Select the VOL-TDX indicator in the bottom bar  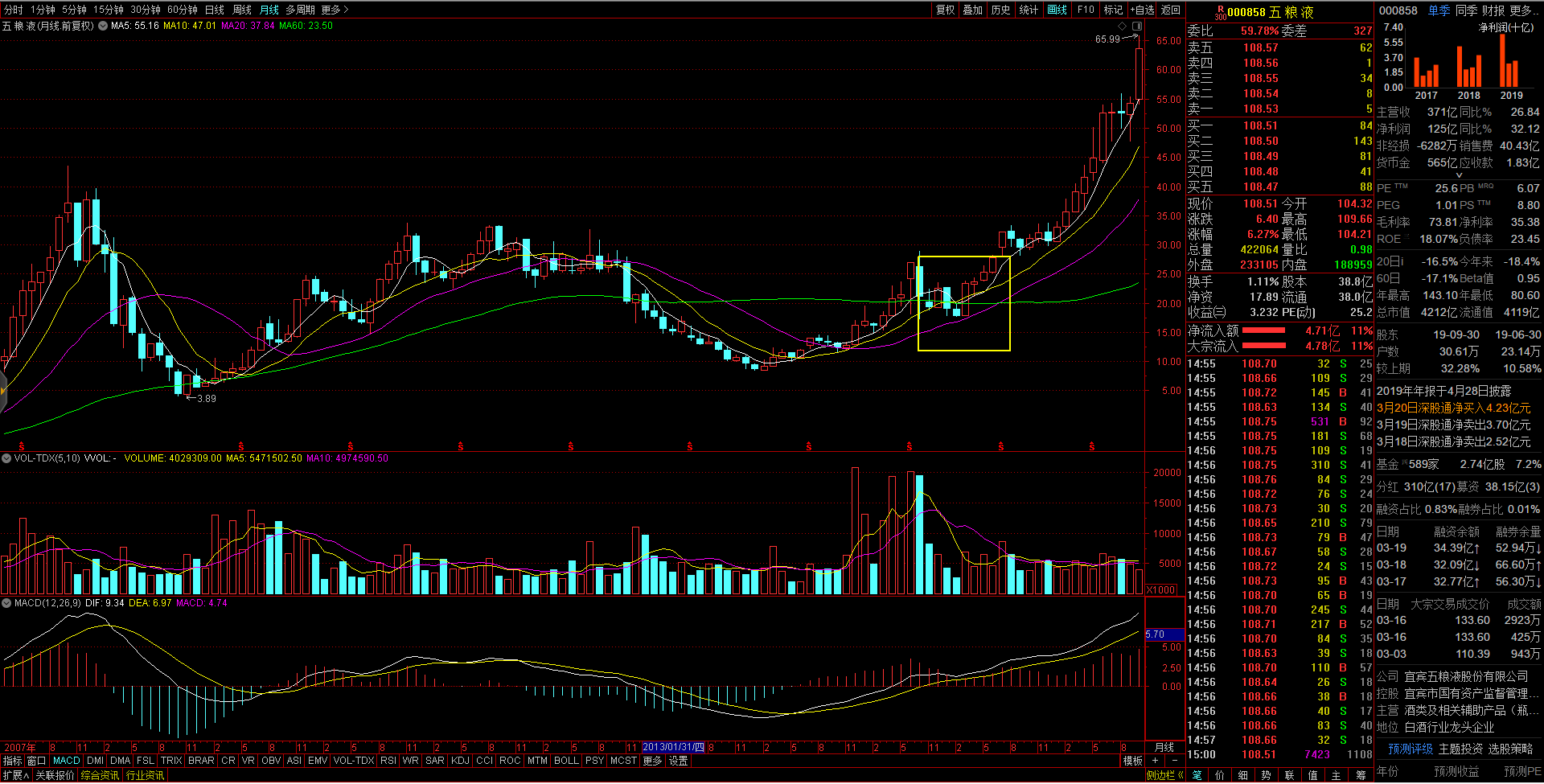click(354, 761)
